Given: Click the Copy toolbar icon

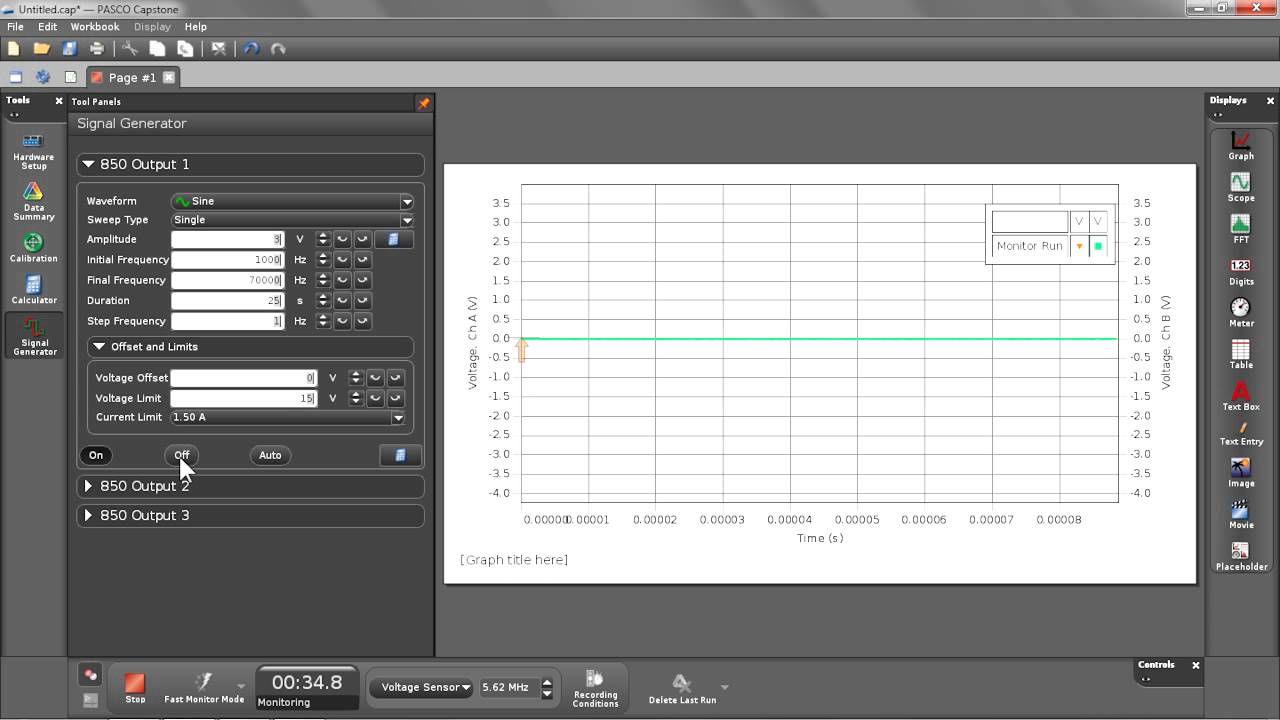Looking at the screenshot, I should [157, 48].
